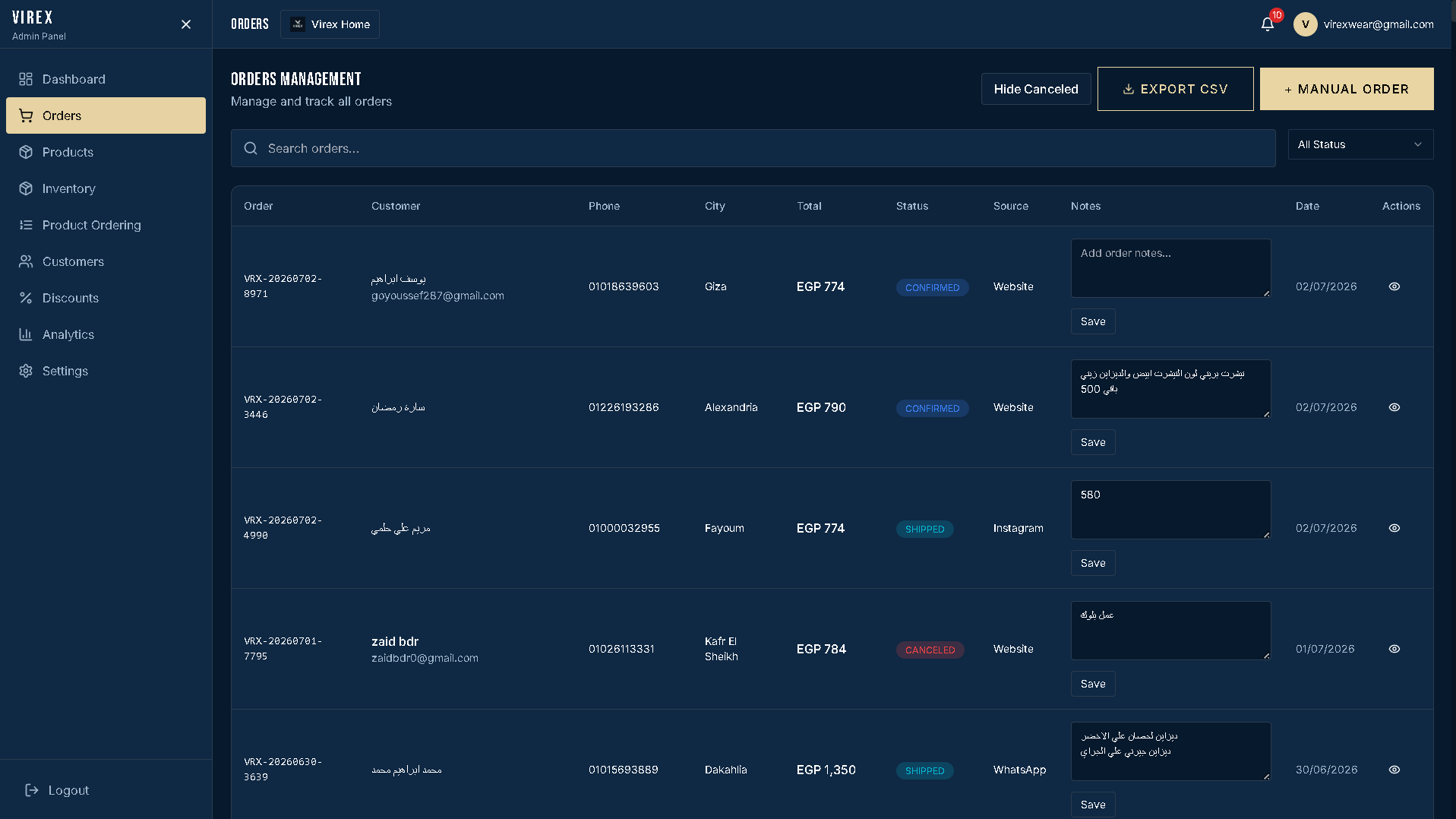Click email goyoussef287@gmail.com
This screenshot has height=819, width=1456.
pos(437,296)
